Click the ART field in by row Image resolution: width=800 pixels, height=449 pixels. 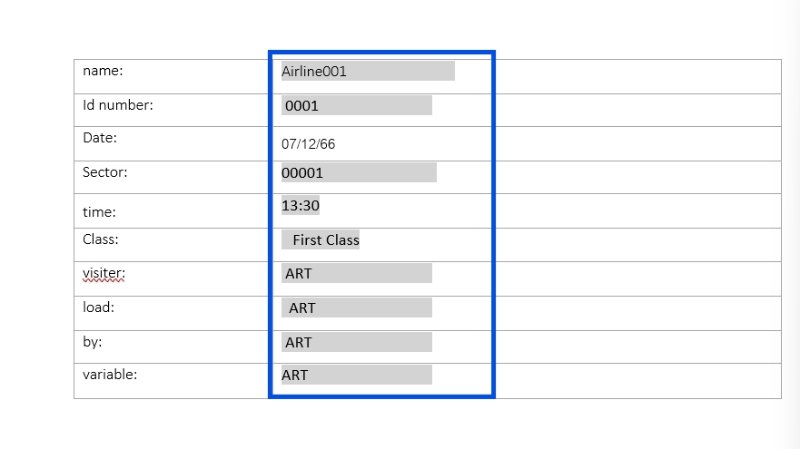tap(356, 342)
